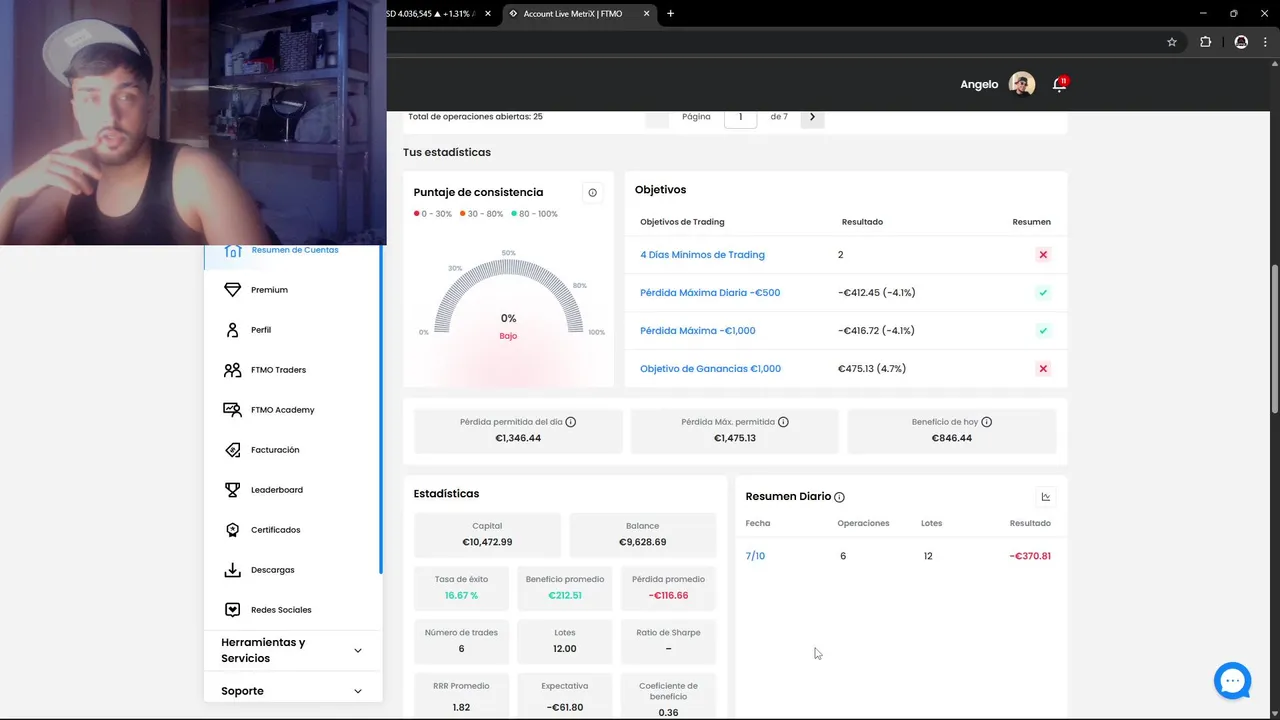Screen dimensions: 1280x720
Task: Click info icon for Pérdida permitida del día
Action: point(571,422)
